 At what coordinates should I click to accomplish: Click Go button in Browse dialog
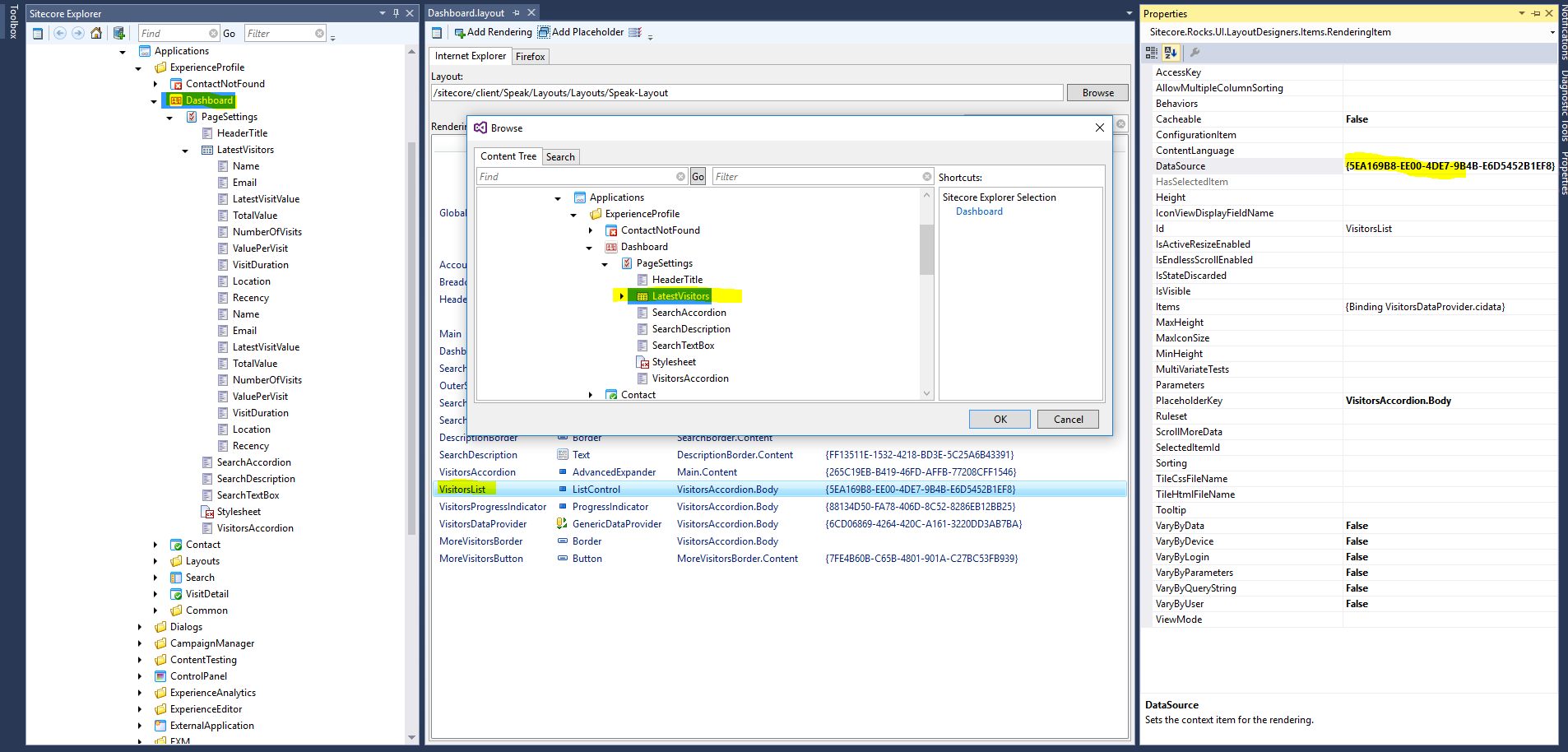click(x=698, y=177)
